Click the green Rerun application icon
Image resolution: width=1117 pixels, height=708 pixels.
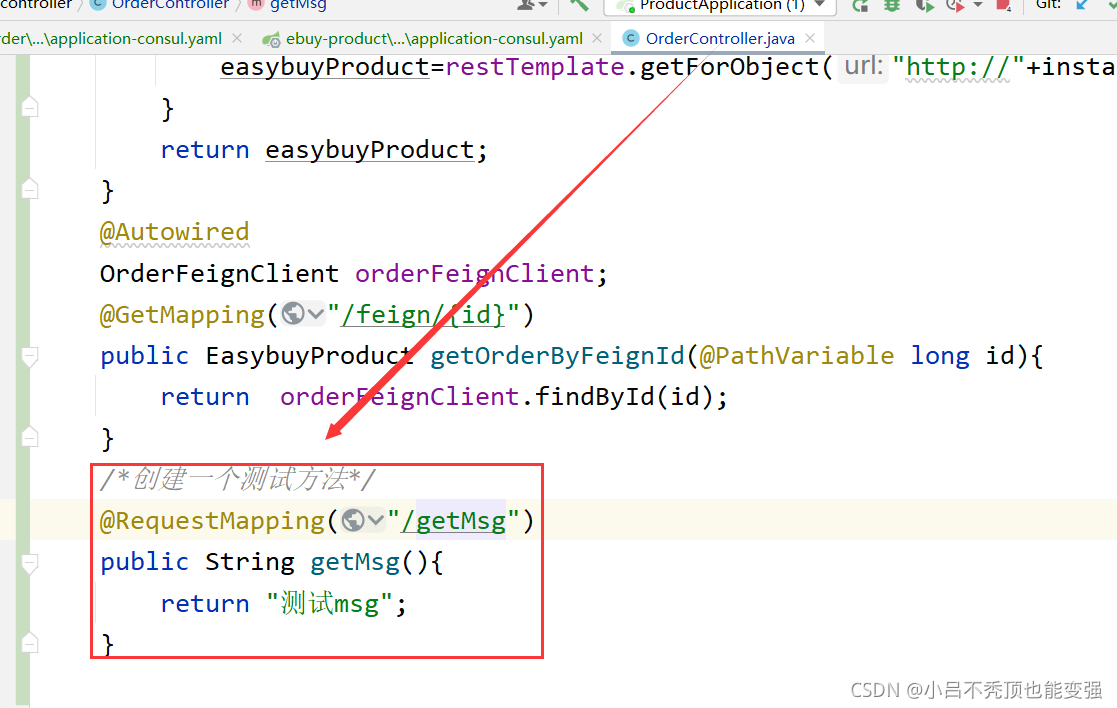(861, 6)
